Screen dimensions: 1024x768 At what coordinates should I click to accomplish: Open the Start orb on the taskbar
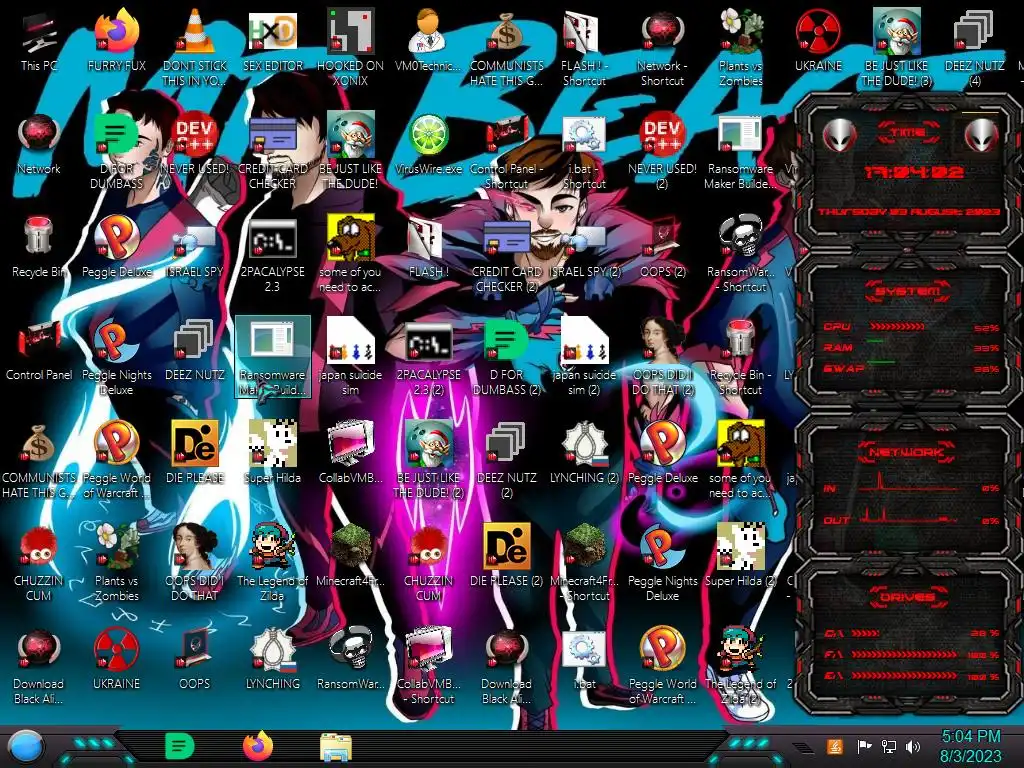pos(25,748)
